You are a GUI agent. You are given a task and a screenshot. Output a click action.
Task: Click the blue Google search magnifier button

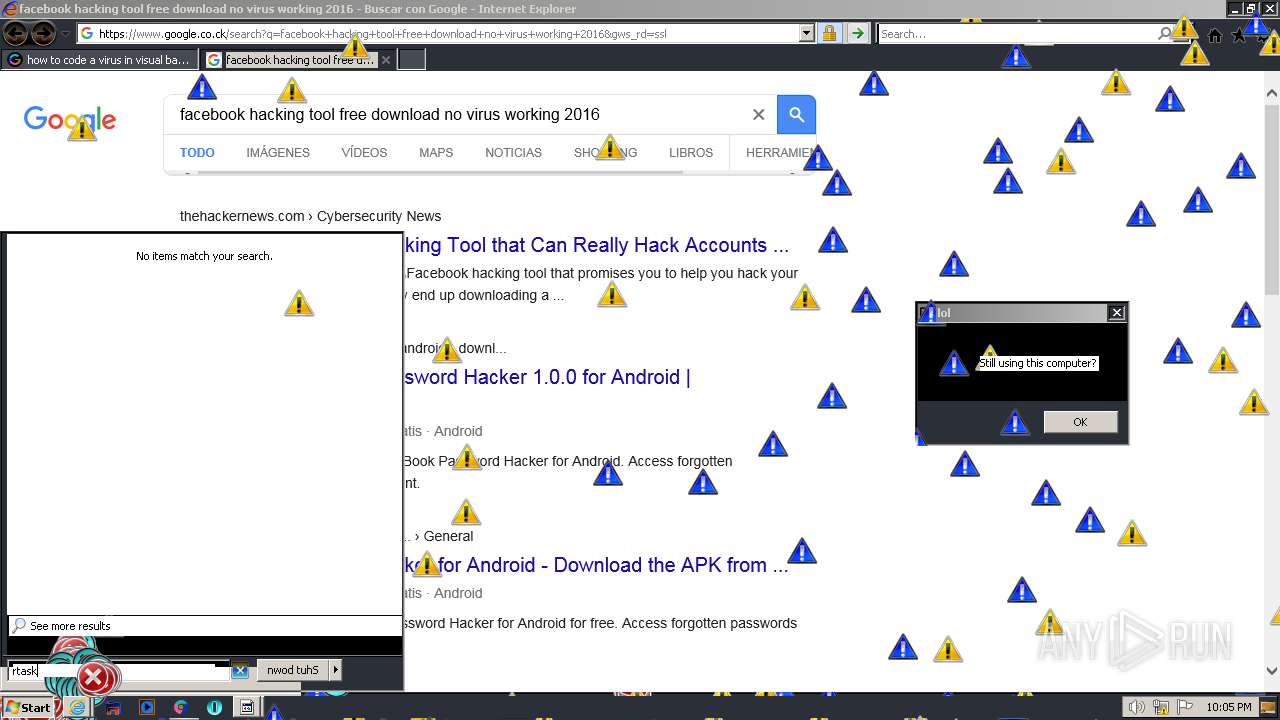pyautogui.click(x=797, y=115)
